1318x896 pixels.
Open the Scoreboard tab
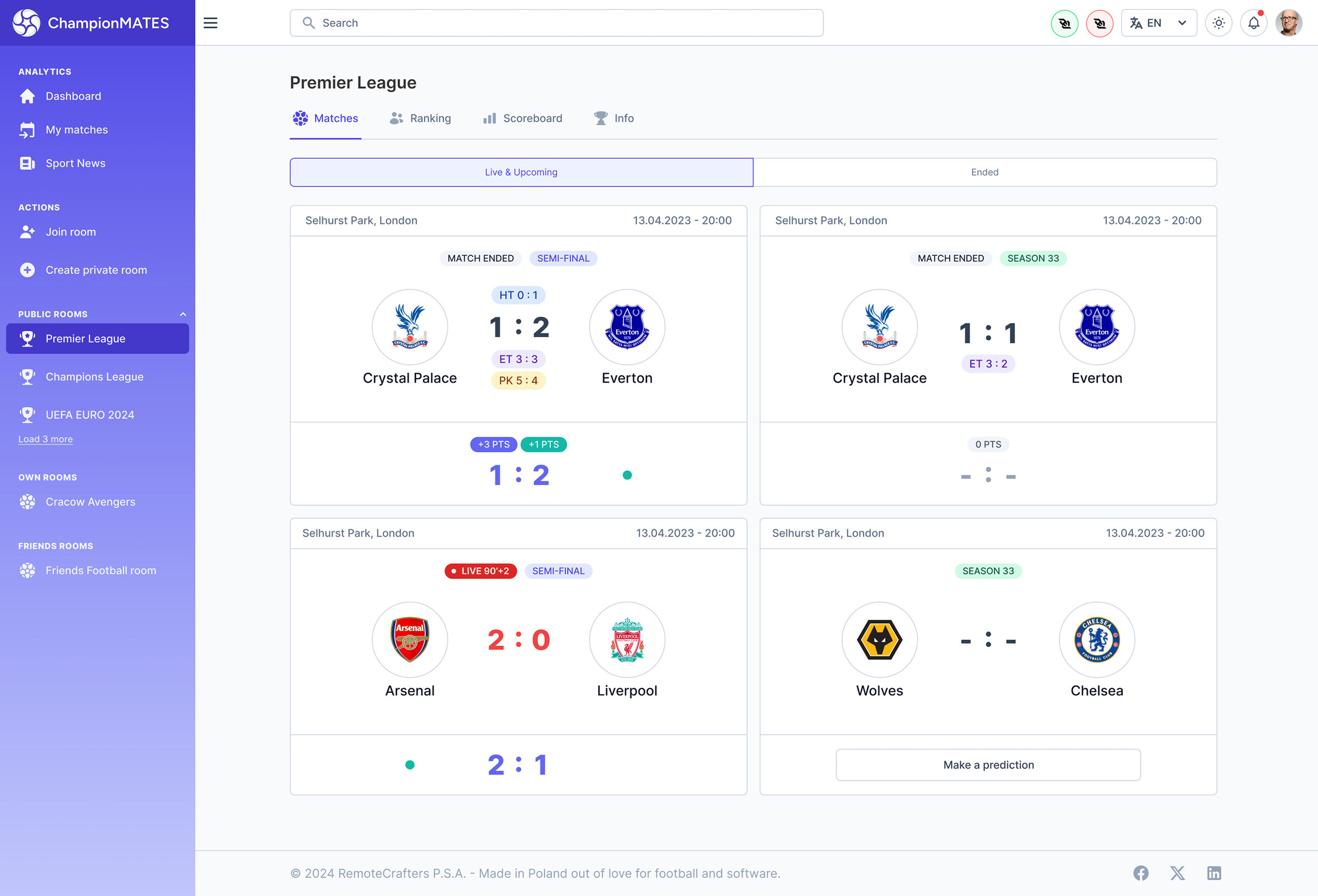[x=522, y=119]
